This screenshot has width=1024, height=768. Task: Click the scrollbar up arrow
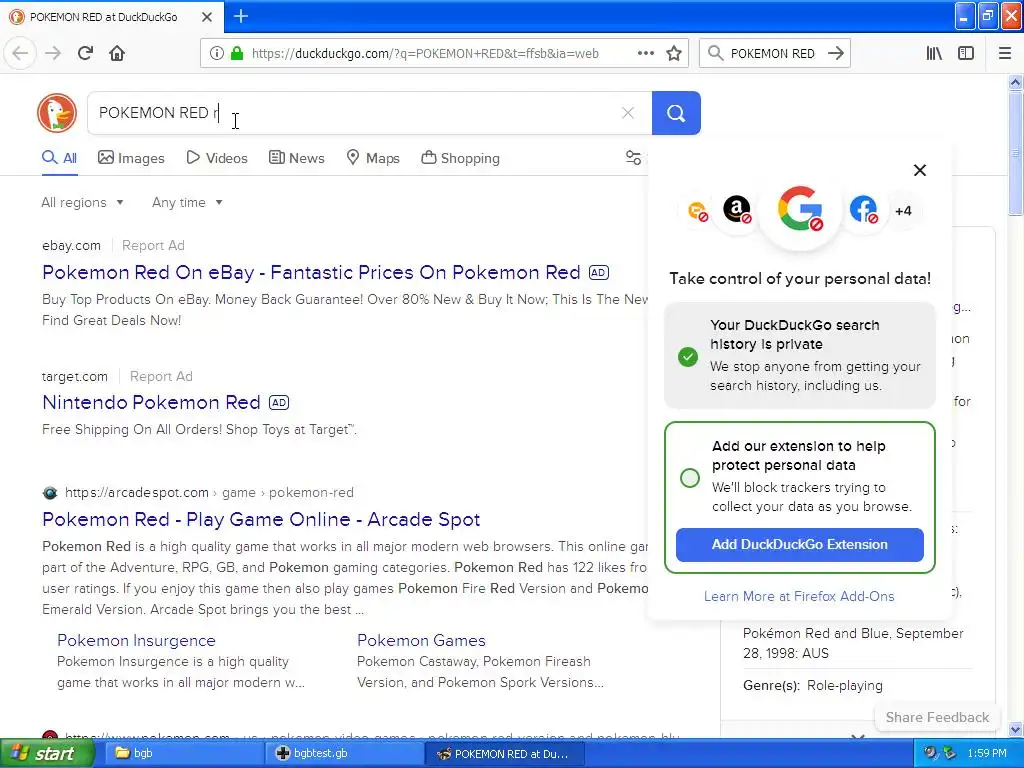point(1015,82)
